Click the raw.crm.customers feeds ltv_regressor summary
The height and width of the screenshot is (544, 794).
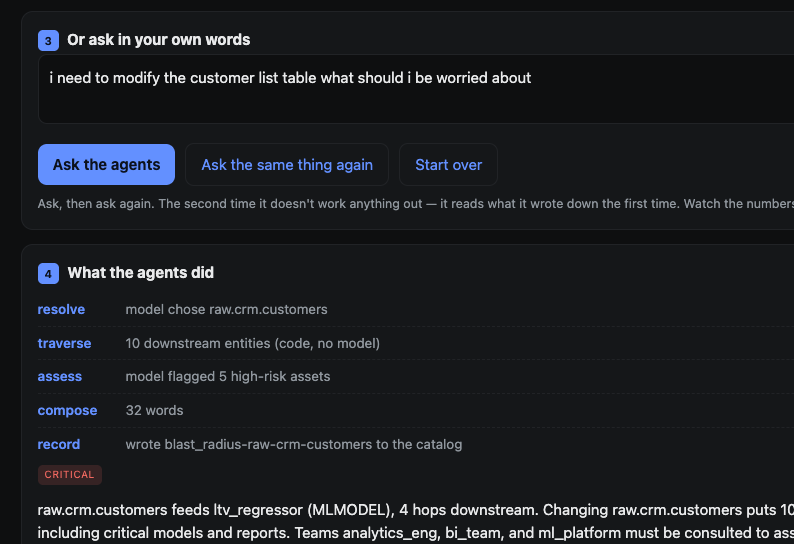click(416, 521)
